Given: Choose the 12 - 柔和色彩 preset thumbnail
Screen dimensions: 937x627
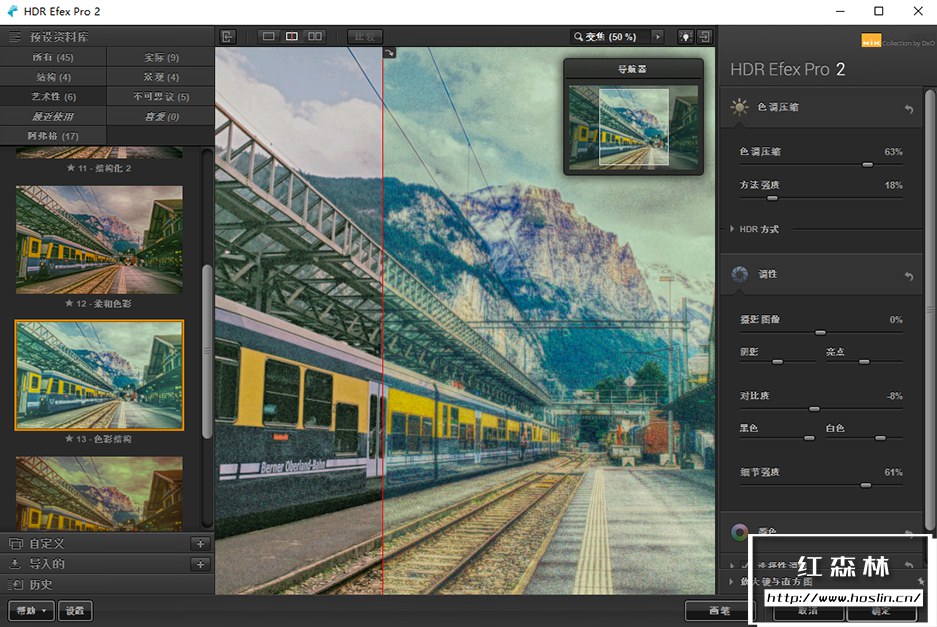Looking at the screenshot, I should point(99,239).
